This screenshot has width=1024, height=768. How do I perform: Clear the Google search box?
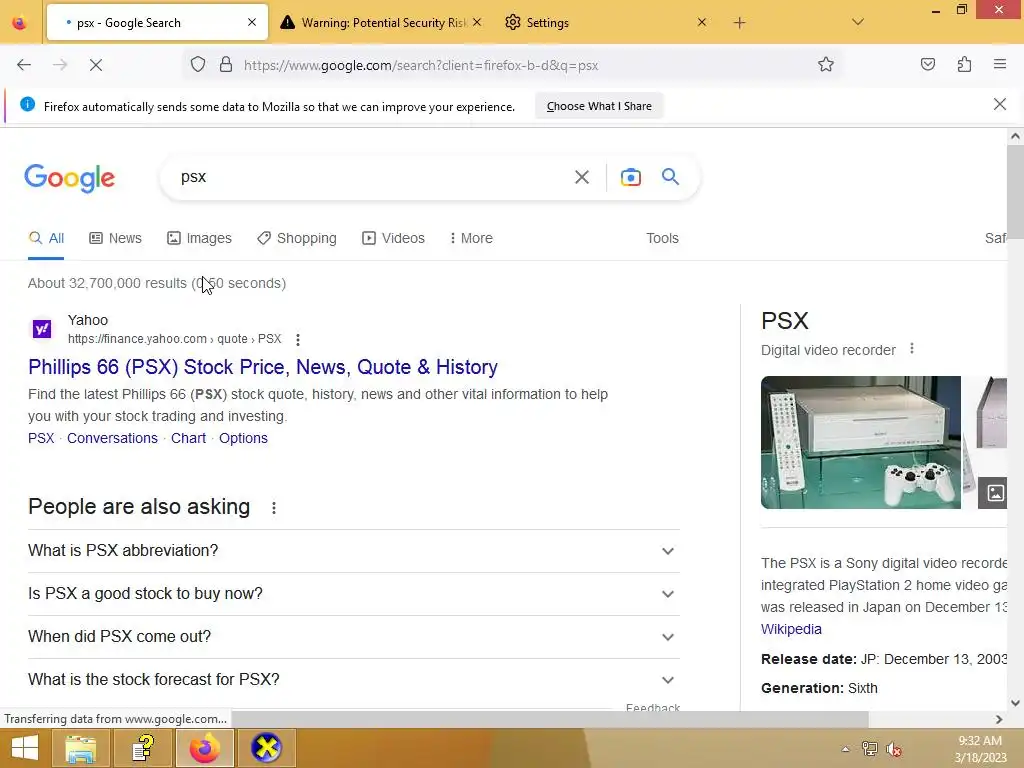coord(582,177)
